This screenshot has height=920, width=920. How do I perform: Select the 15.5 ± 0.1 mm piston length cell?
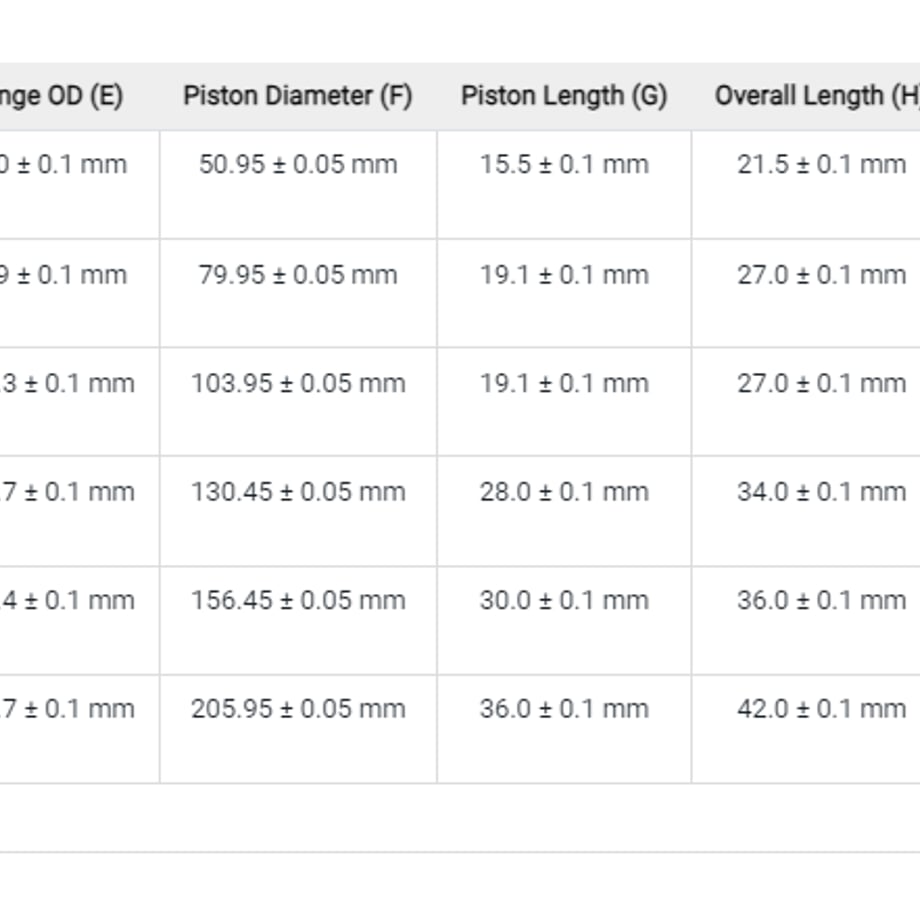(x=564, y=184)
